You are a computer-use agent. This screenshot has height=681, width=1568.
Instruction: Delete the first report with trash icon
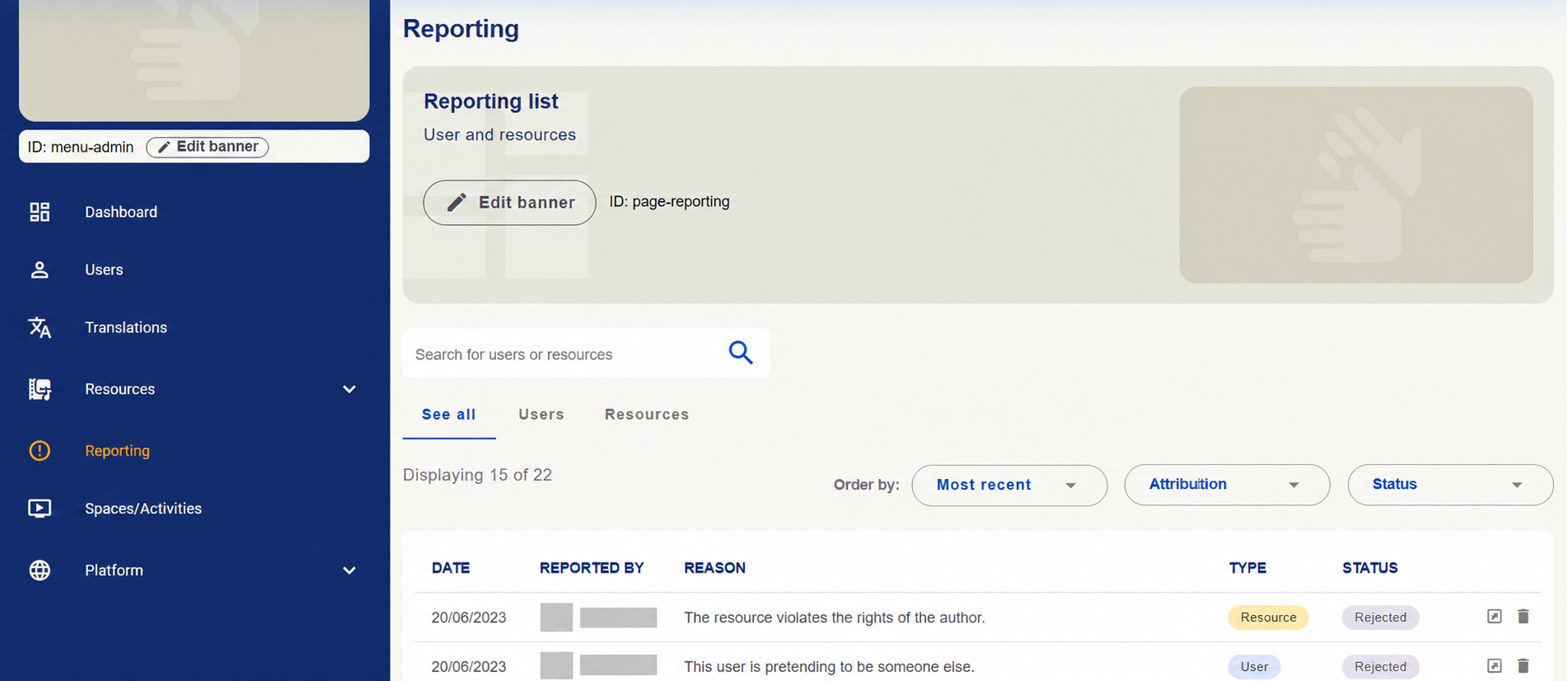coord(1523,617)
